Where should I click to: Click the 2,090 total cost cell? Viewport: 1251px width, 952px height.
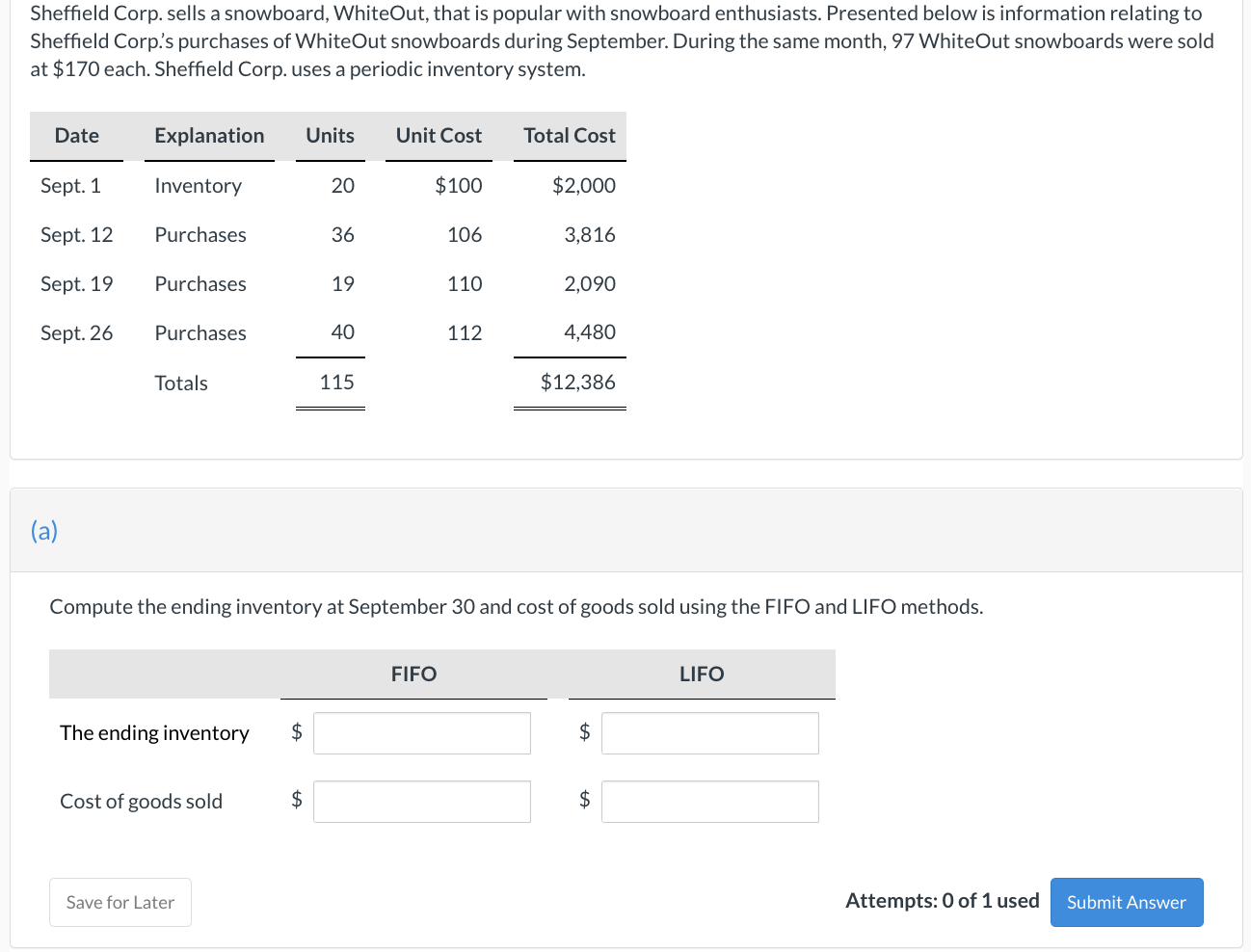pyautogui.click(x=590, y=283)
